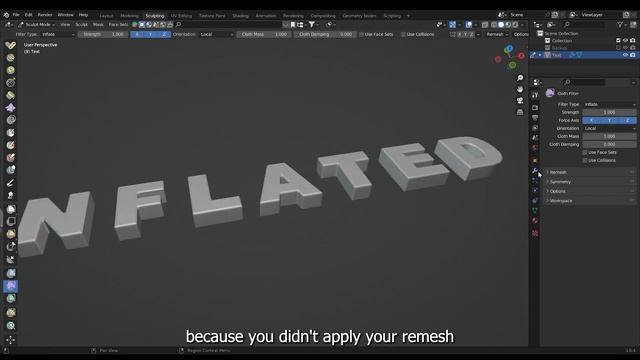Open Modifier properties wrench tab
Screen dimensions: 640x360
535,171
